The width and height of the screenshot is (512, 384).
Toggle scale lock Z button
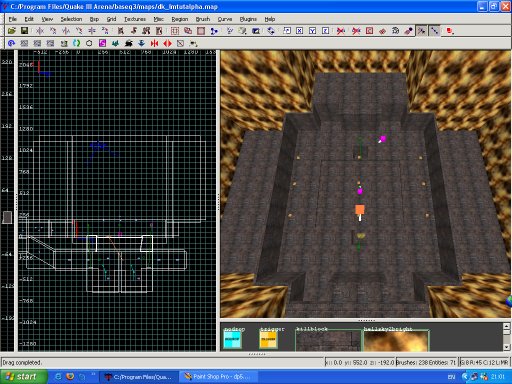point(326,31)
